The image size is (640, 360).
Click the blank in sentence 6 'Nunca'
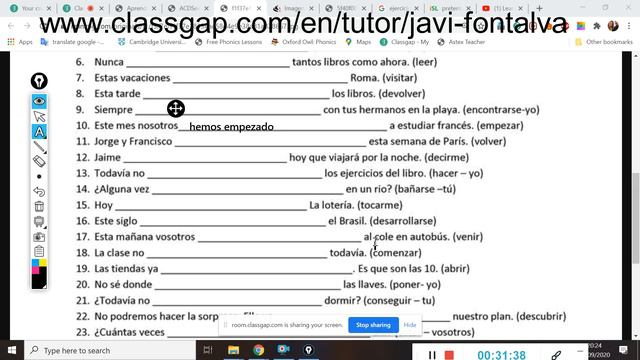click(x=208, y=62)
